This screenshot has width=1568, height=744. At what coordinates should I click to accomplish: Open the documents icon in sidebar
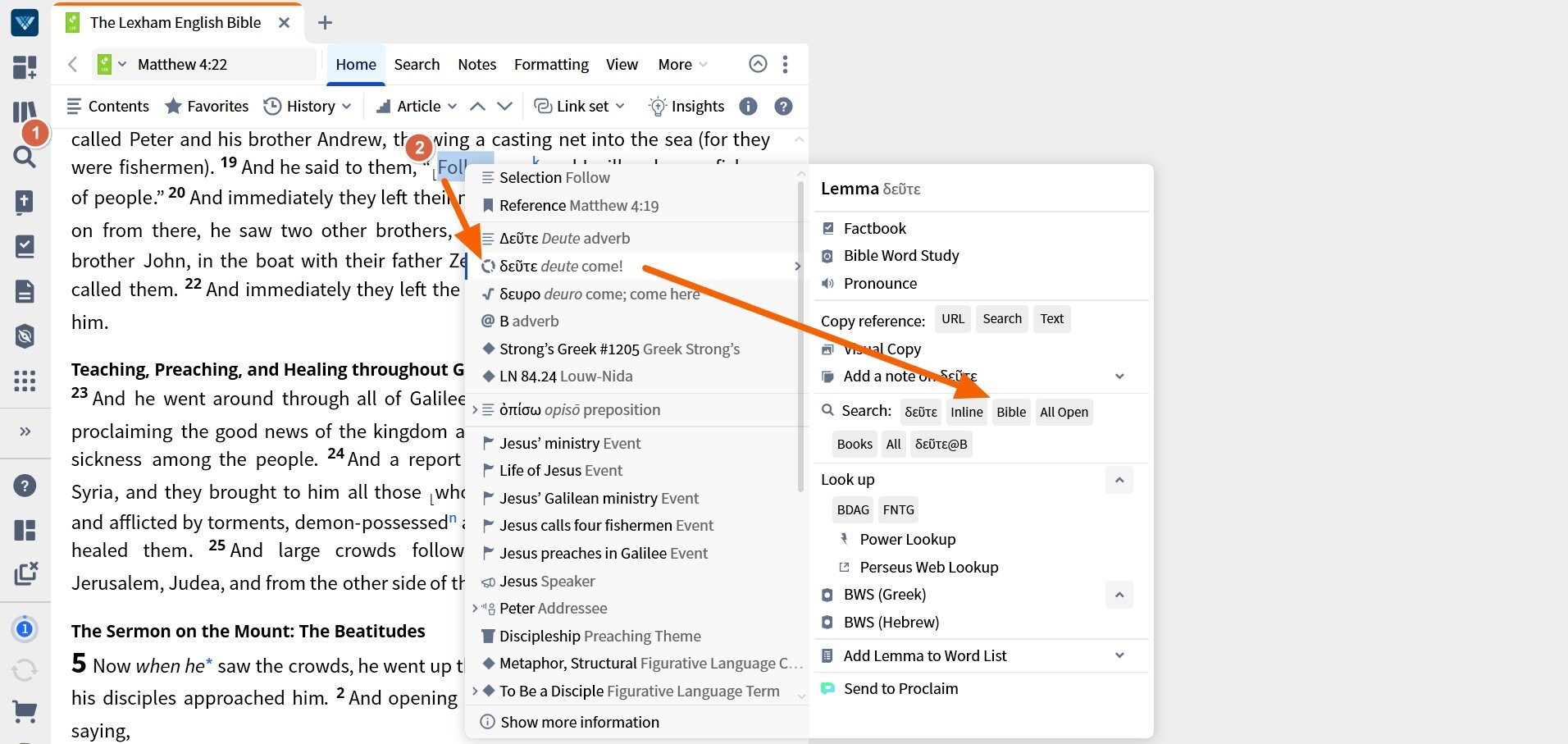point(25,291)
